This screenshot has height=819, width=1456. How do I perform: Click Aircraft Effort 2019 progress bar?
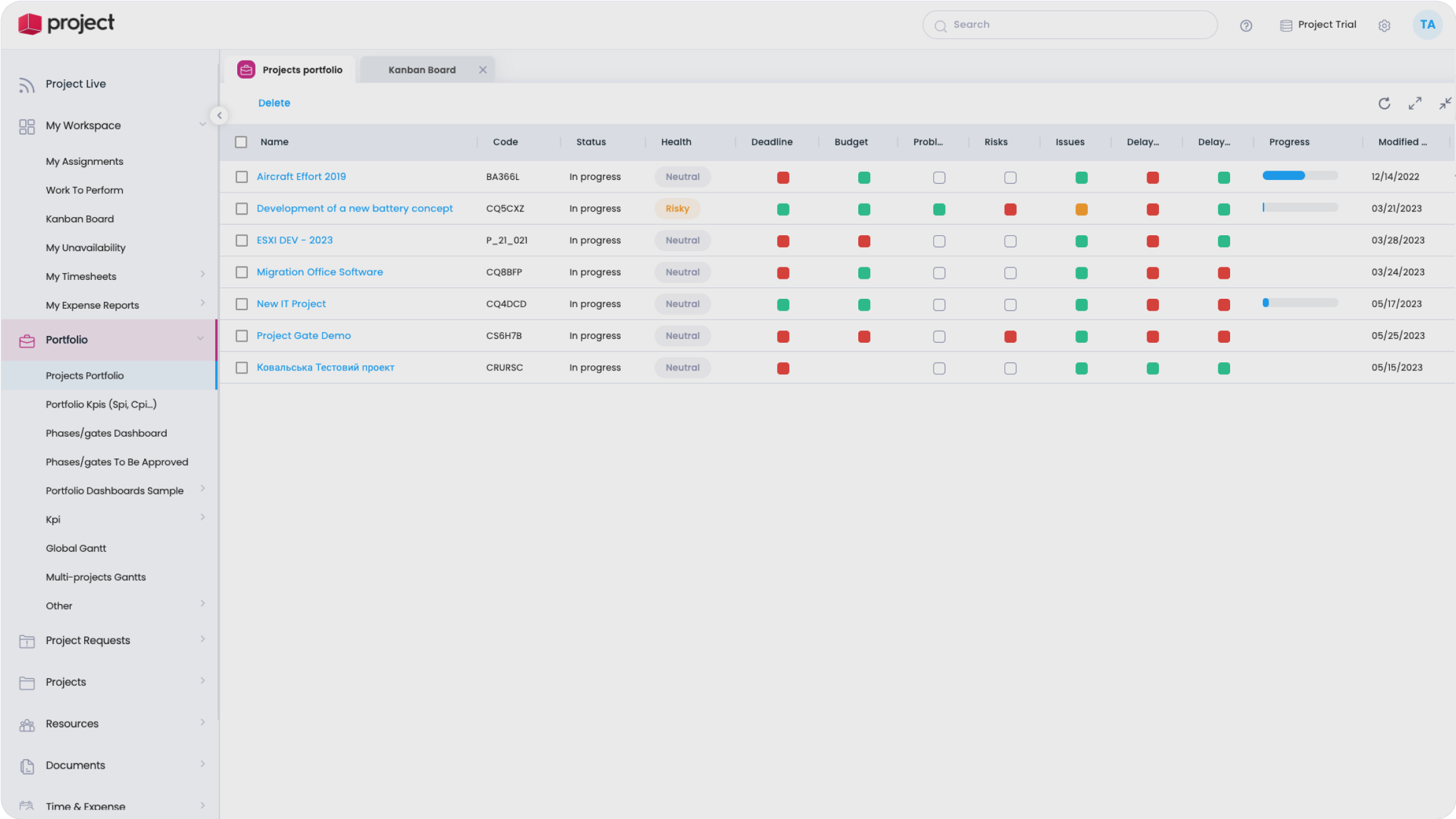(x=1299, y=176)
